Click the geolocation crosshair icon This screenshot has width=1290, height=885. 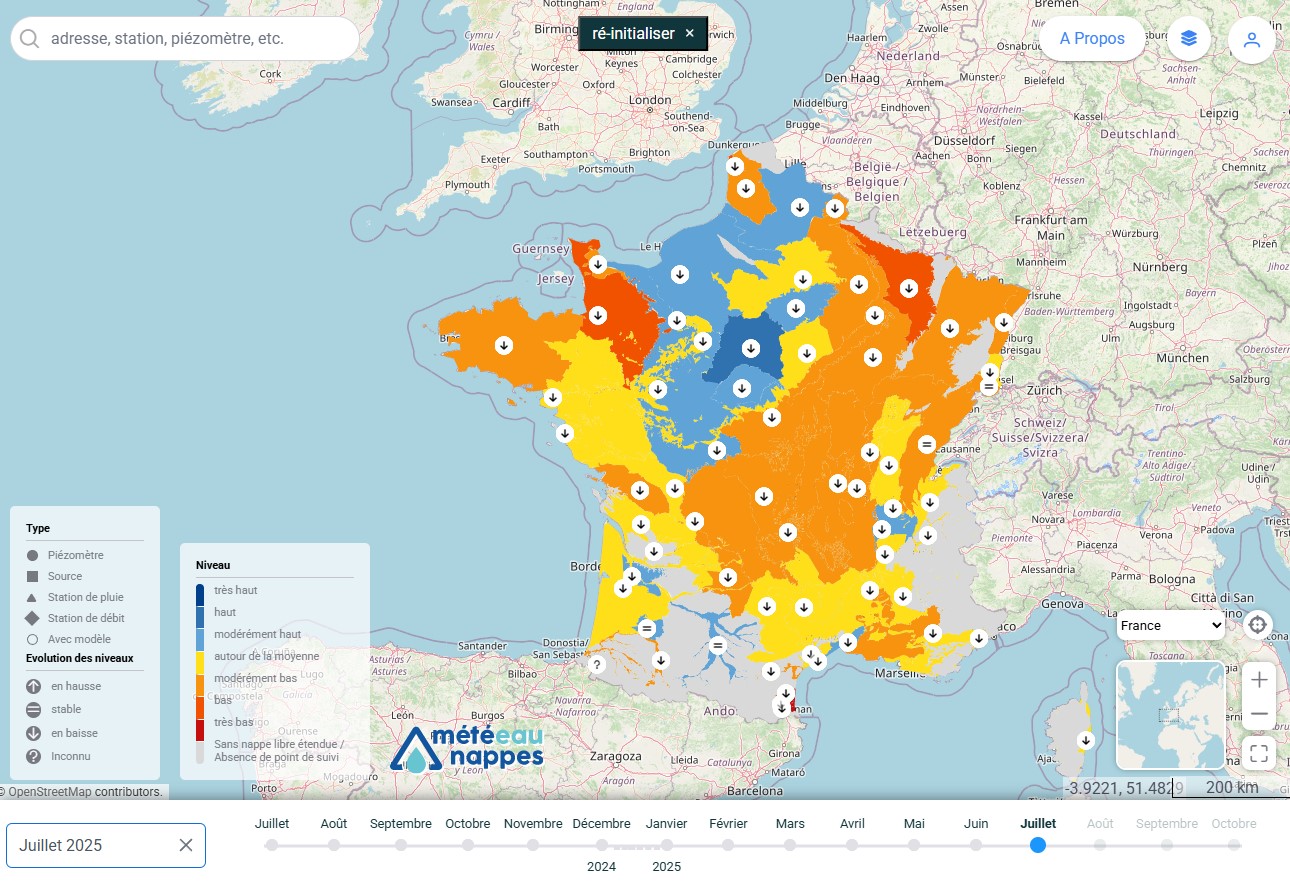pyautogui.click(x=1258, y=626)
